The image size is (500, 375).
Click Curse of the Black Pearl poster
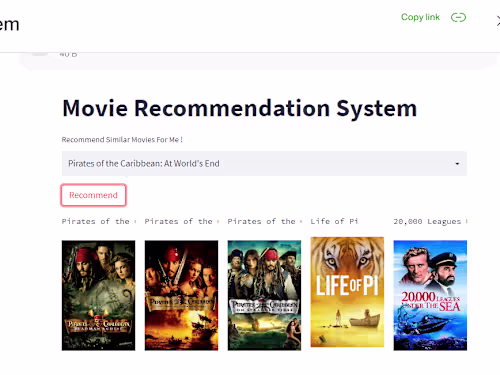pyautogui.click(x=181, y=295)
